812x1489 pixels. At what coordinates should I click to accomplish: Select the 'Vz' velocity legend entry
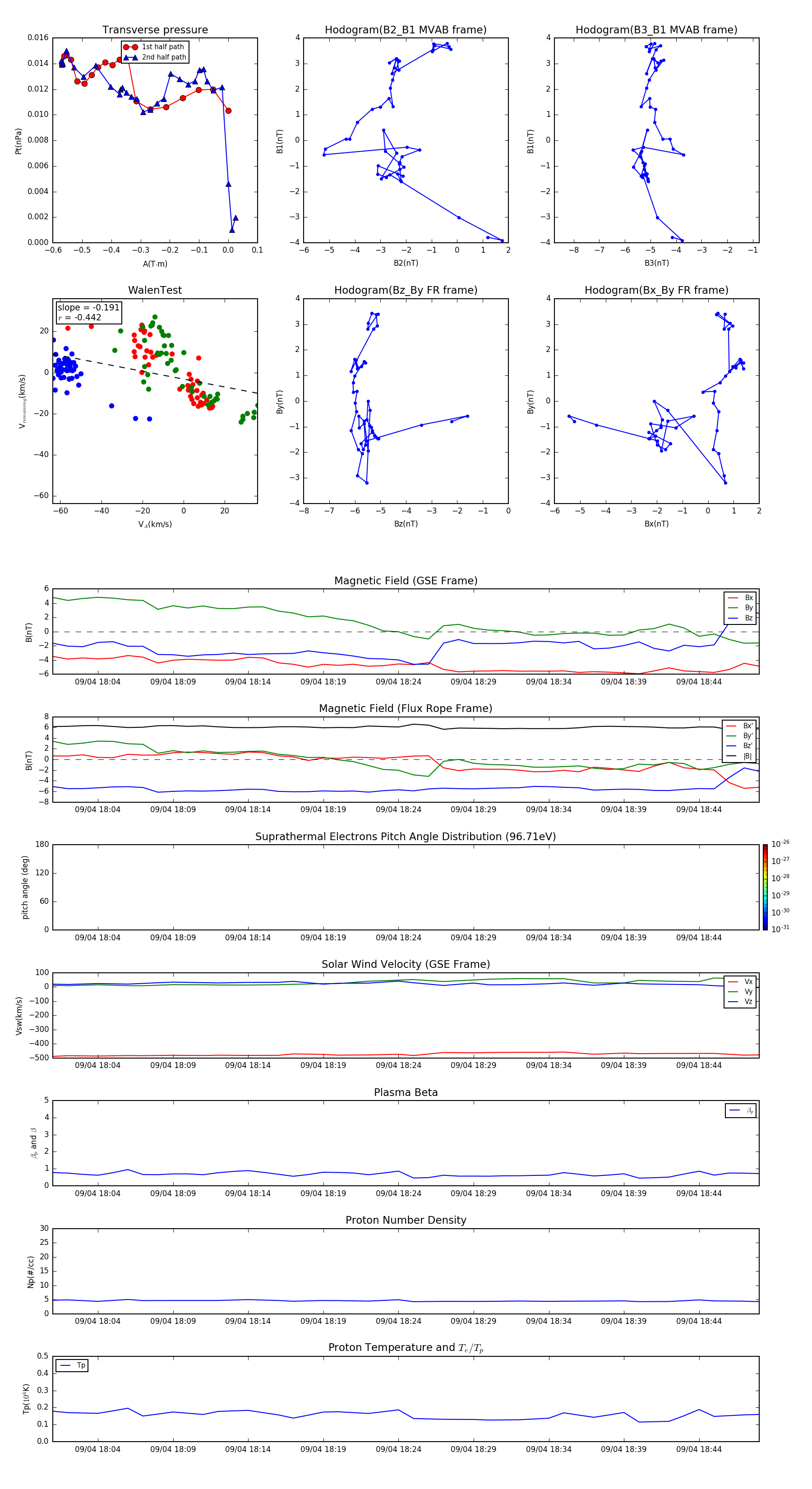(740, 1002)
